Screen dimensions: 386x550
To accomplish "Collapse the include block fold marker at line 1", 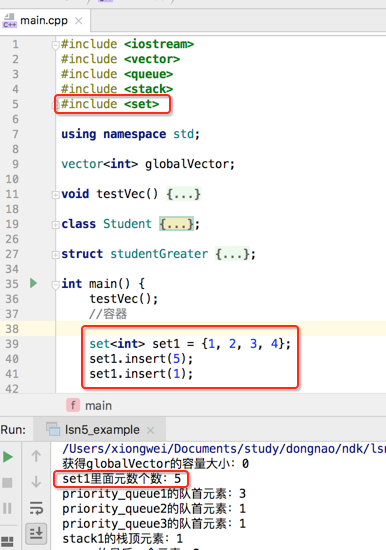I will (55, 45).
